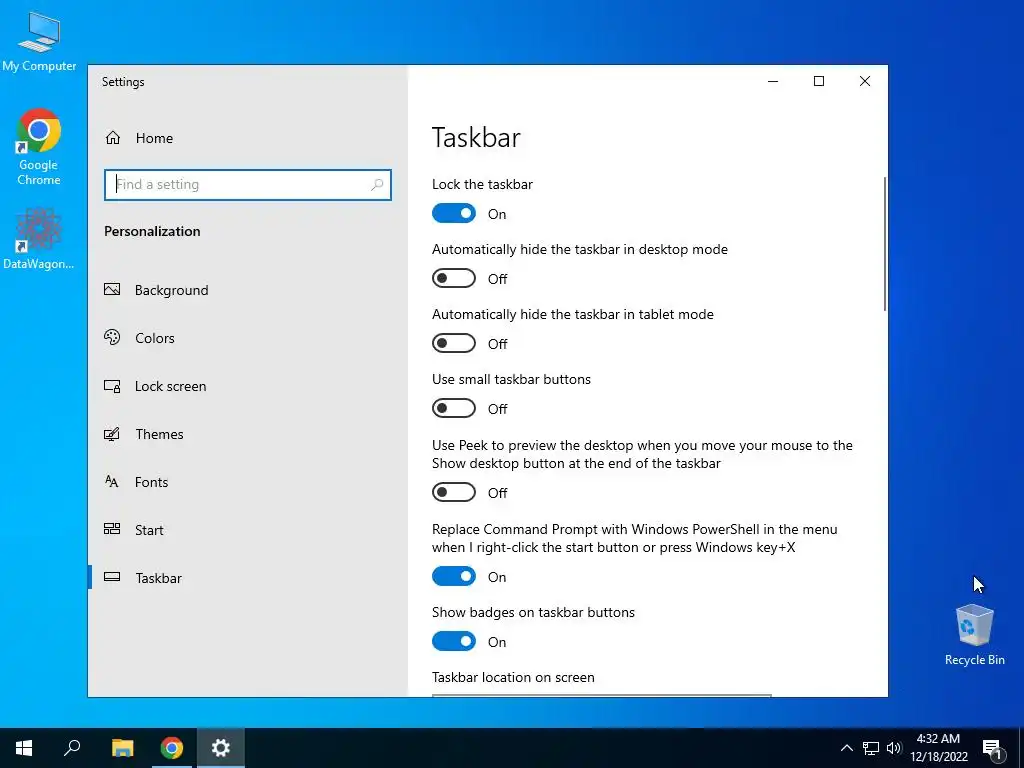Open the Action Center notifications icon
Viewport: 1024px width, 768px height.
[992, 750]
